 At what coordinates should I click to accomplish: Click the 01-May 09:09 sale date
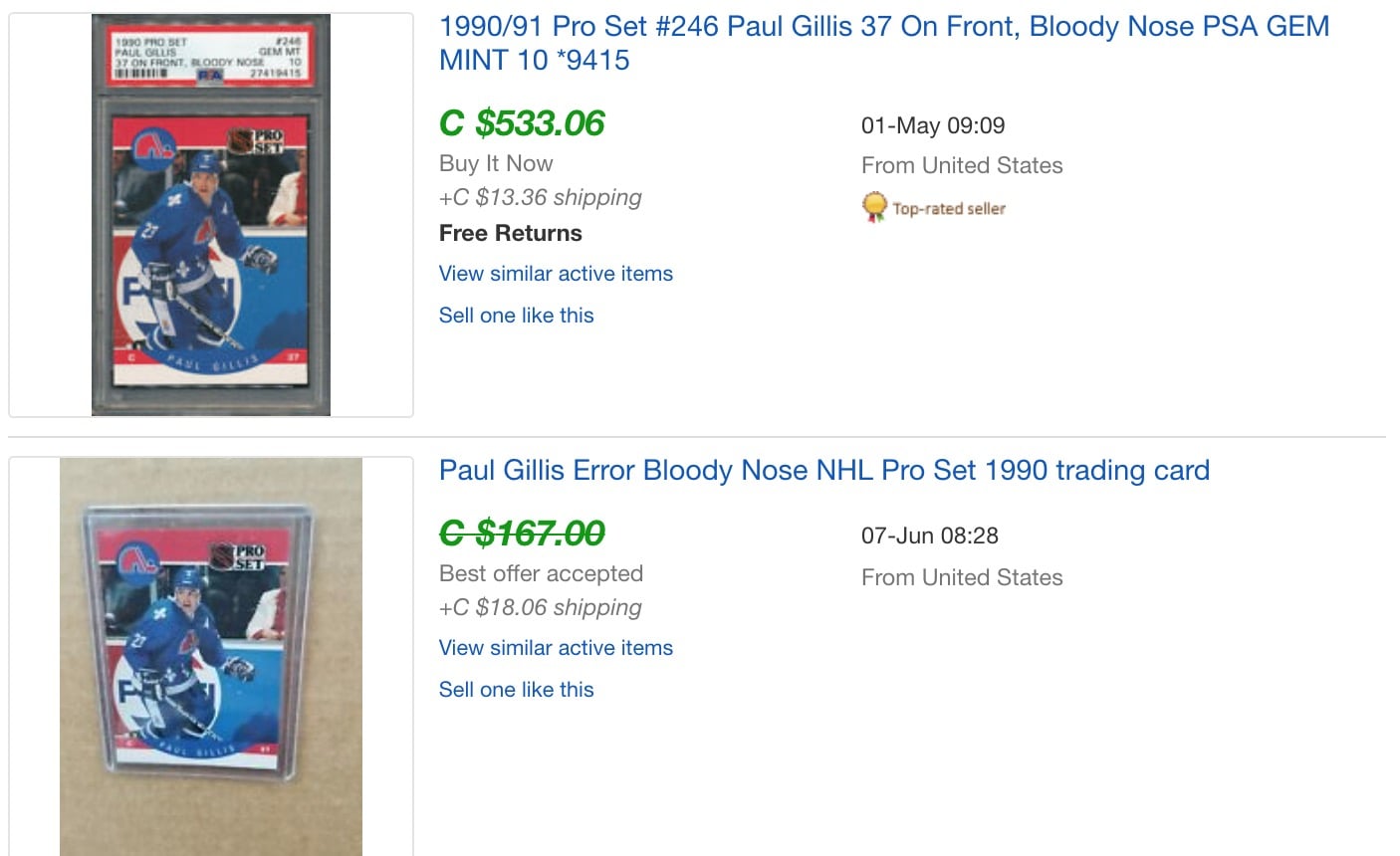(x=933, y=125)
